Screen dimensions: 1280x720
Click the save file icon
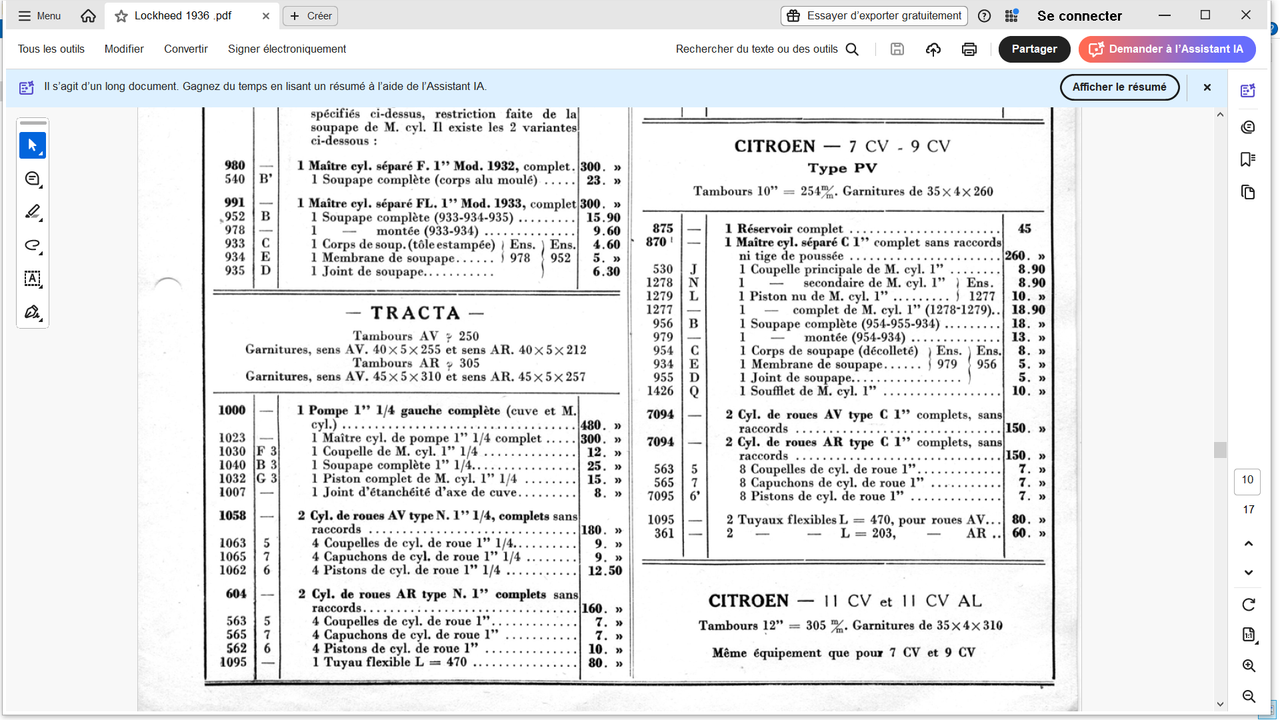click(897, 49)
